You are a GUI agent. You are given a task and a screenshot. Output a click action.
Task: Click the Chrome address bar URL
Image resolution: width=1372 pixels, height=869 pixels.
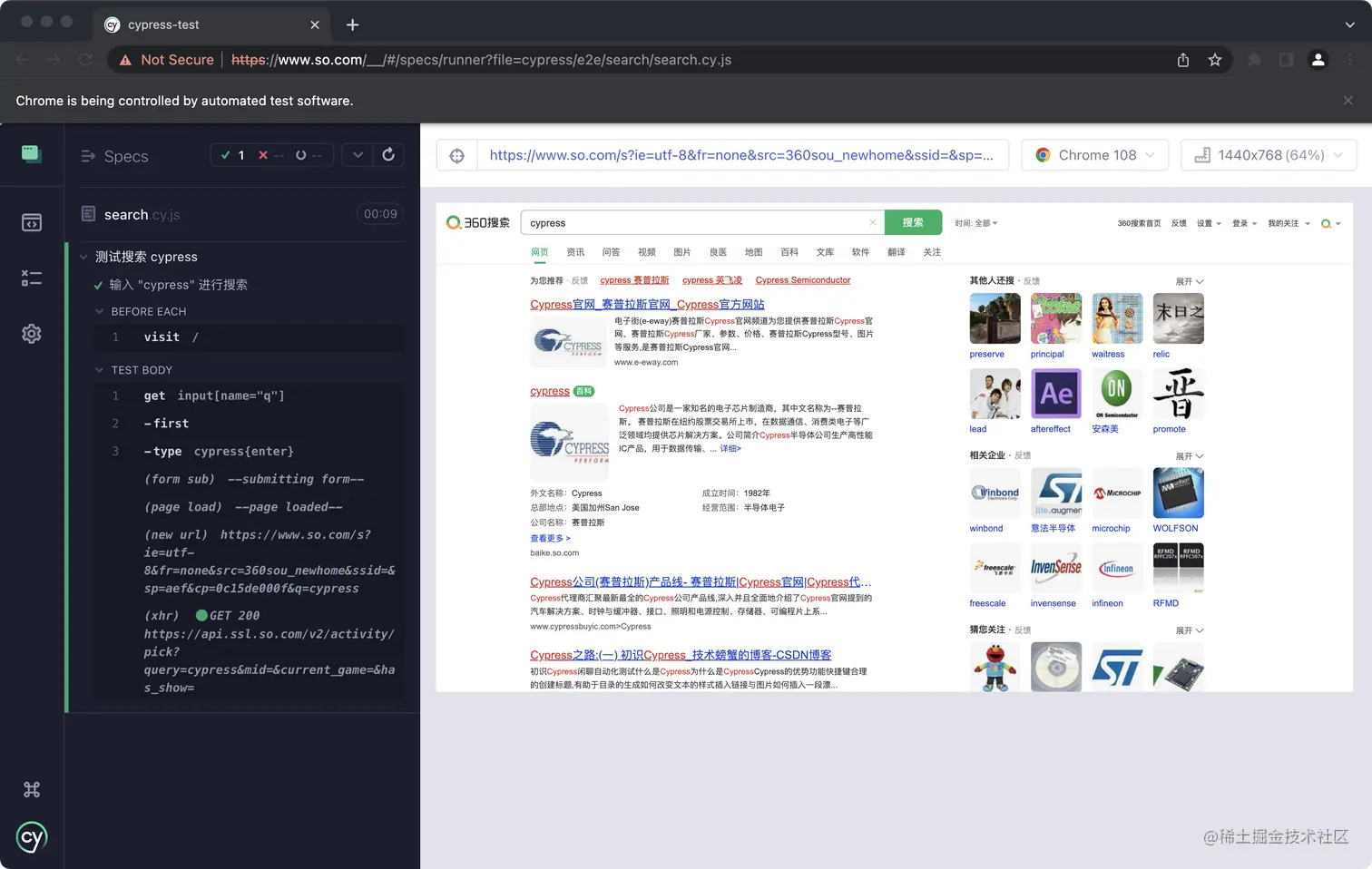click(481, 60)
